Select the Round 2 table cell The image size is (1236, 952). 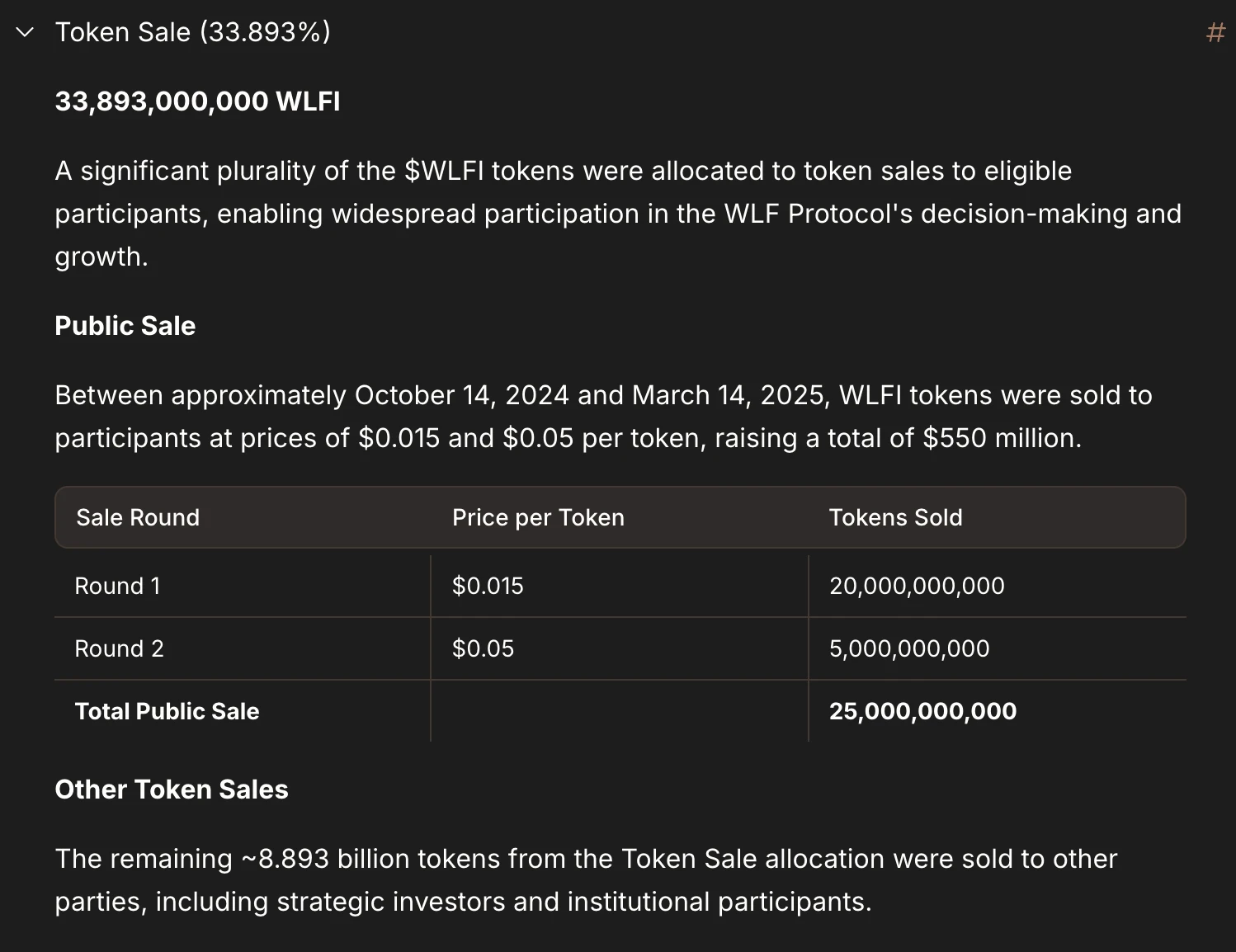coord(119,648)
